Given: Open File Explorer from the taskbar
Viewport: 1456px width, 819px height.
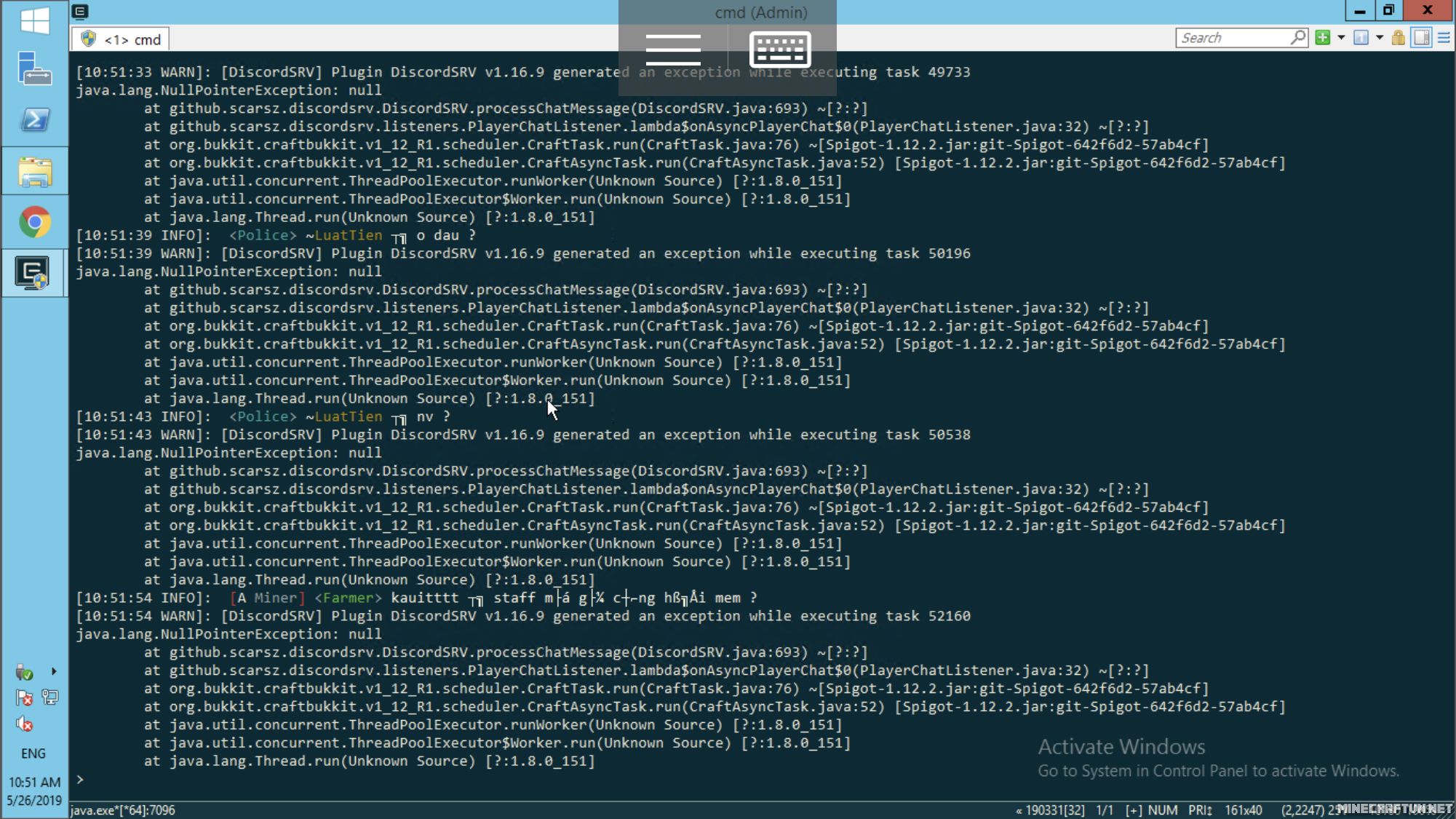Looking at the screenshot, I should point(34,172).
